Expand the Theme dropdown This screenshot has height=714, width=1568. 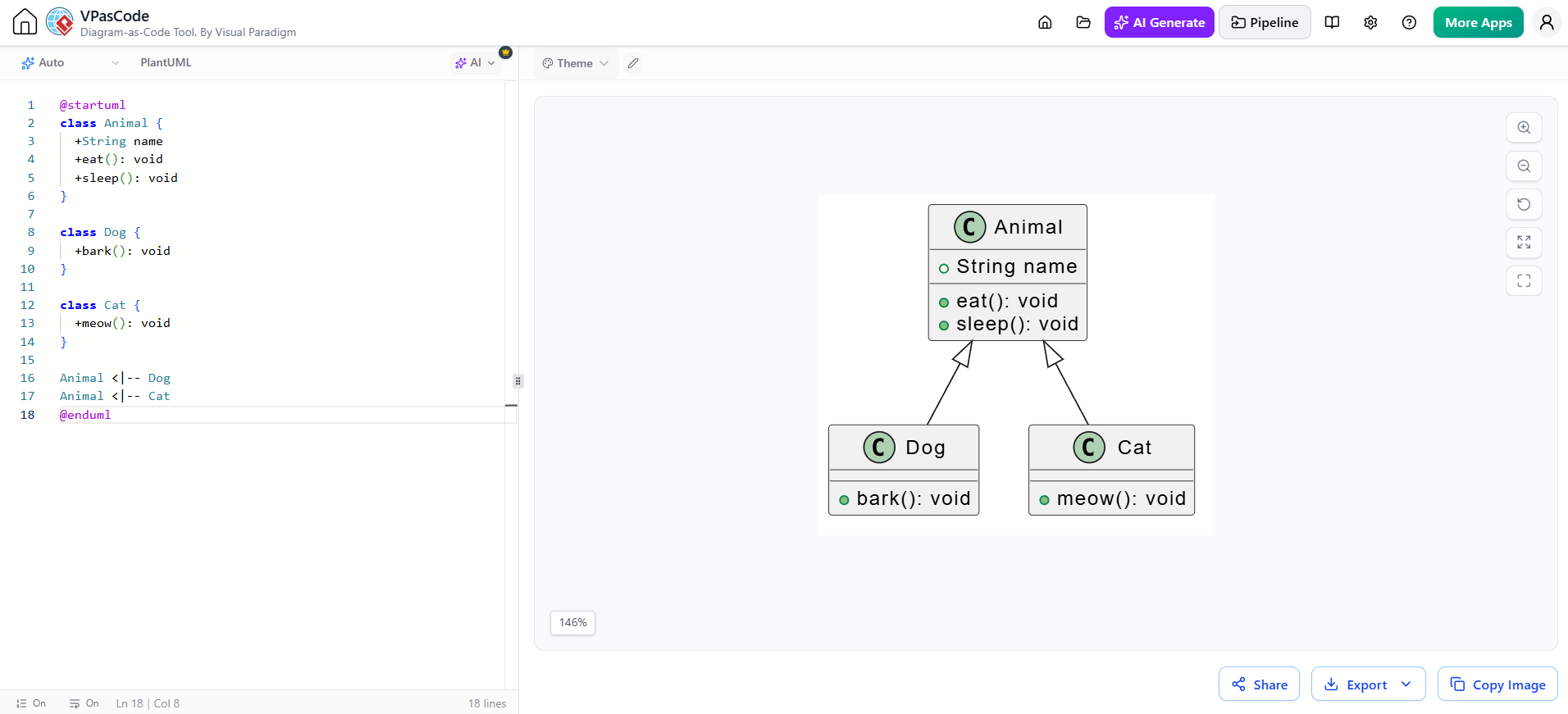(576, 63)
